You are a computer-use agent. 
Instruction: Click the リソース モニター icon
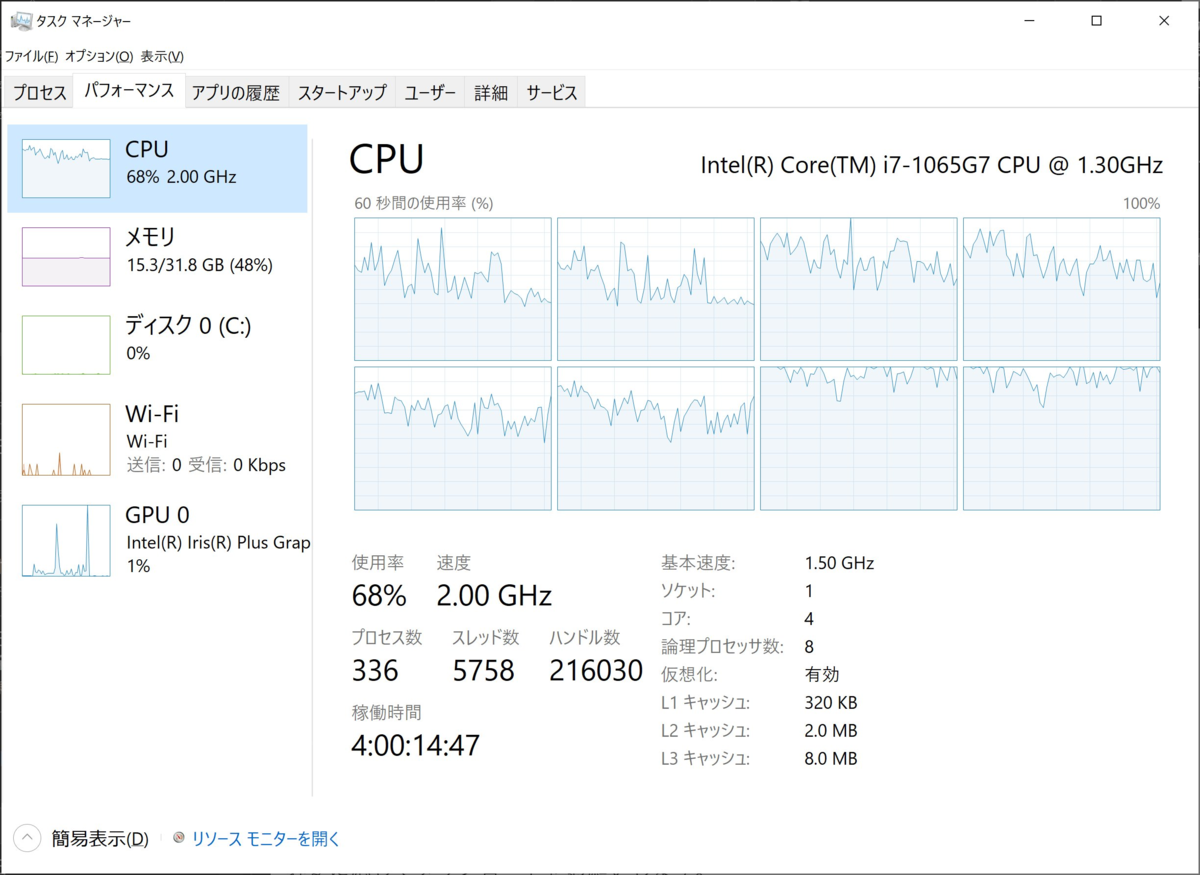[179, 838]
